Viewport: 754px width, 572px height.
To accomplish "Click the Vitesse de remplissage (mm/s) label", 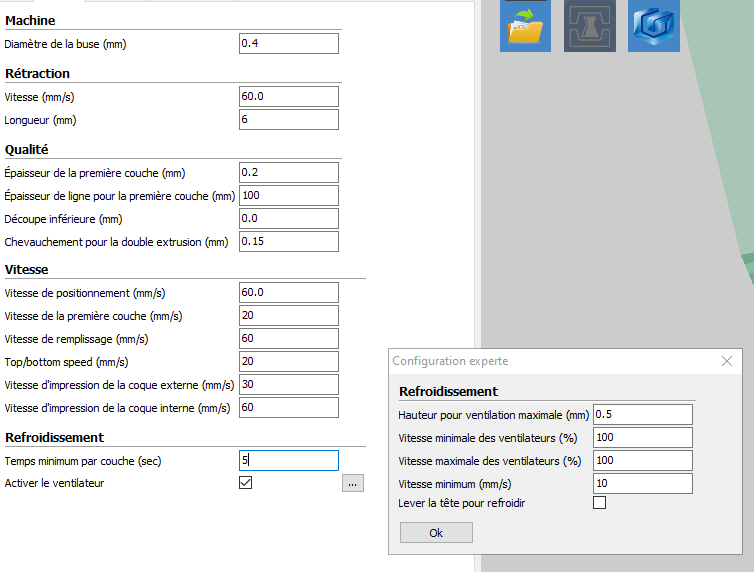I will click(76, 339).
